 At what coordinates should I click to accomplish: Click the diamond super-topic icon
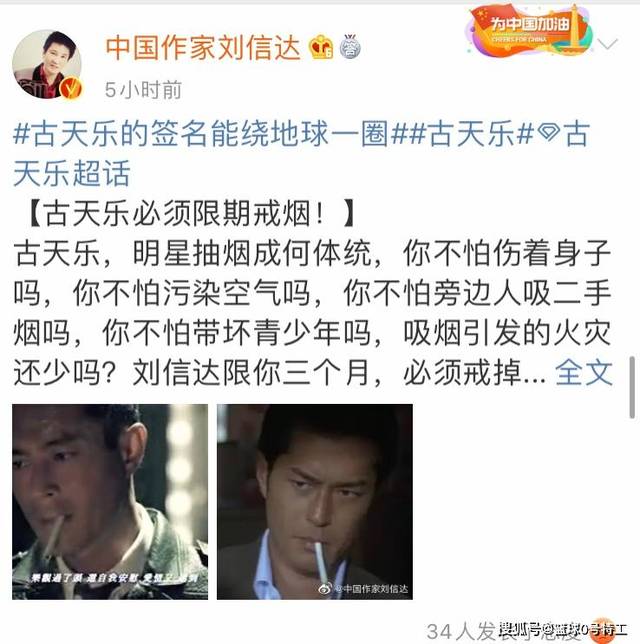tap(549, 132)
